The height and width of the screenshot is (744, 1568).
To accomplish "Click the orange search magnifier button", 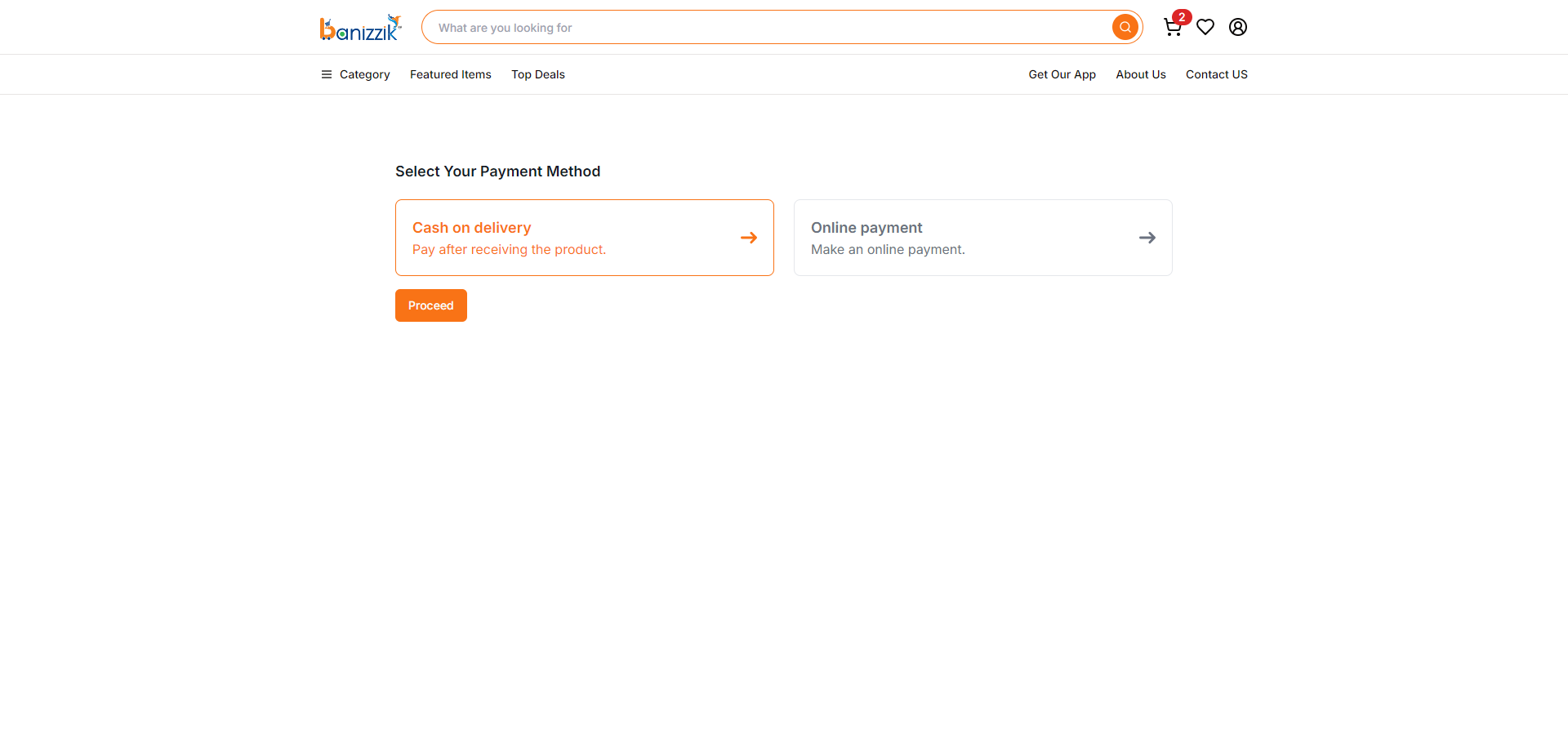I will point(1125,27).
